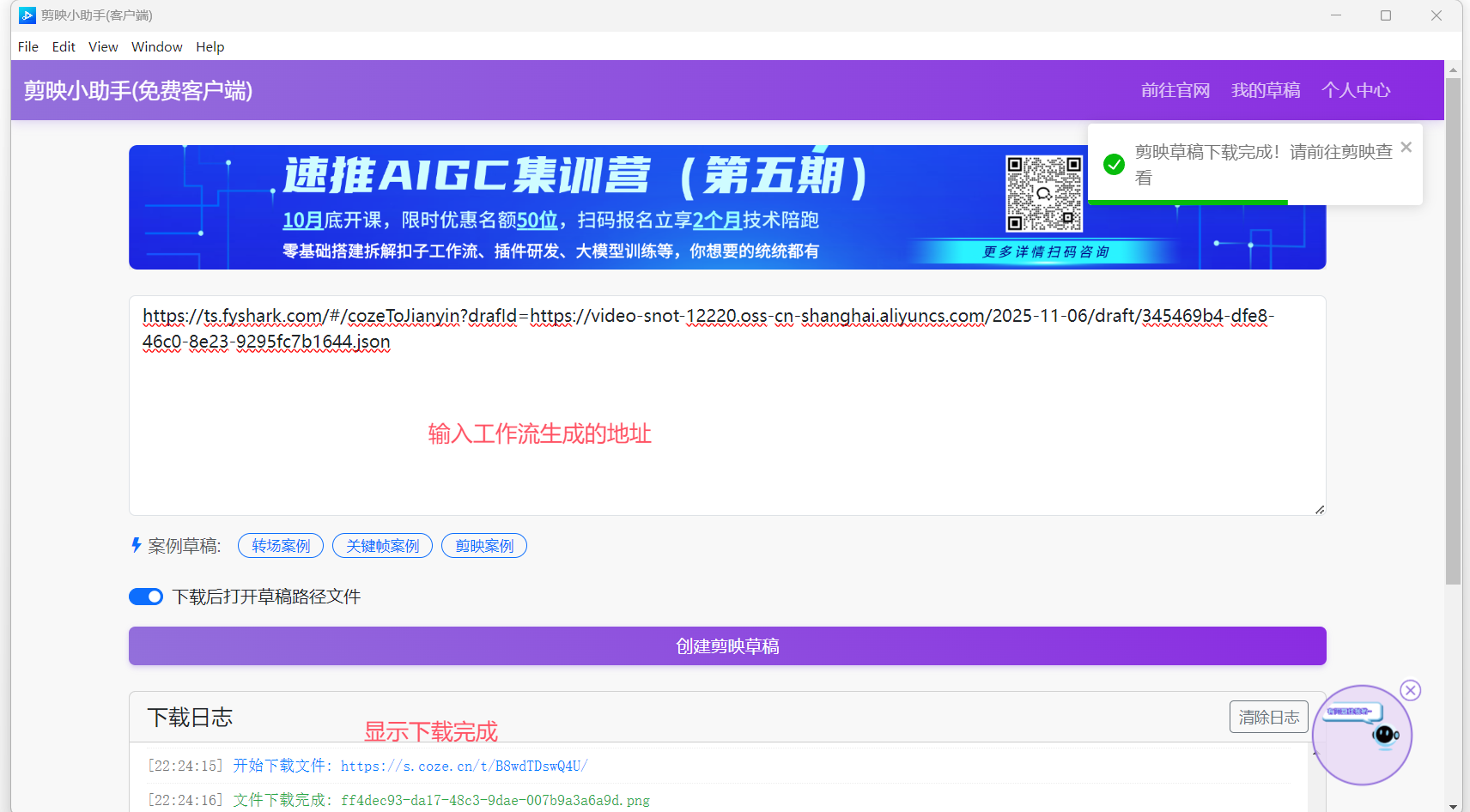Click the green success checkmark icon
Viewport: 1470px width, 812px height.
click(1114, 164)
